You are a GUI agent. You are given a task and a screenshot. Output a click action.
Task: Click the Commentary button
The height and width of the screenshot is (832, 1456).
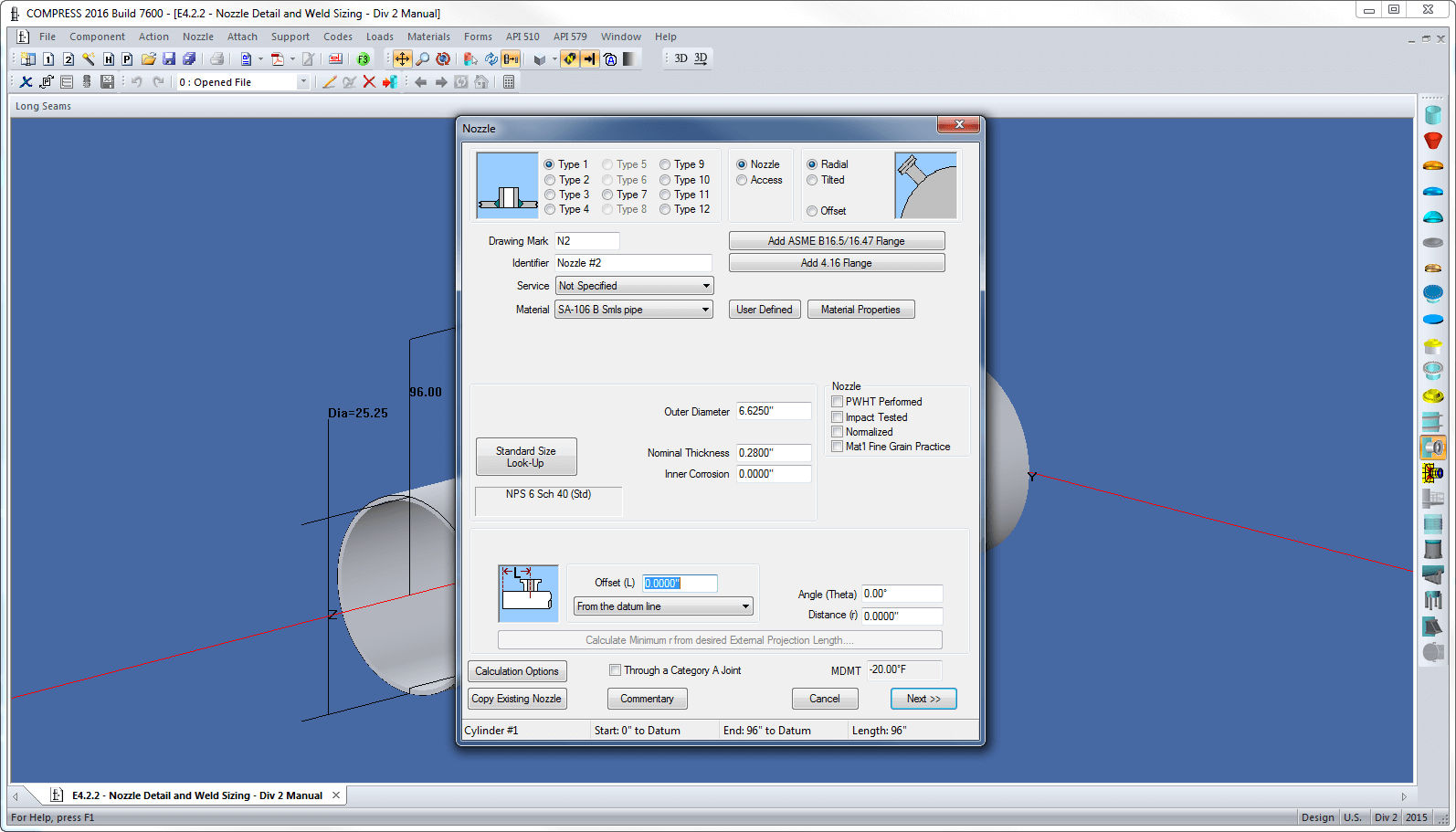[x=647, y=699]
